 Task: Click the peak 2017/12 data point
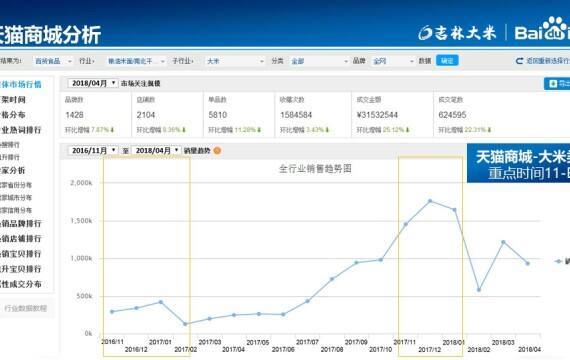click(430, 201)
